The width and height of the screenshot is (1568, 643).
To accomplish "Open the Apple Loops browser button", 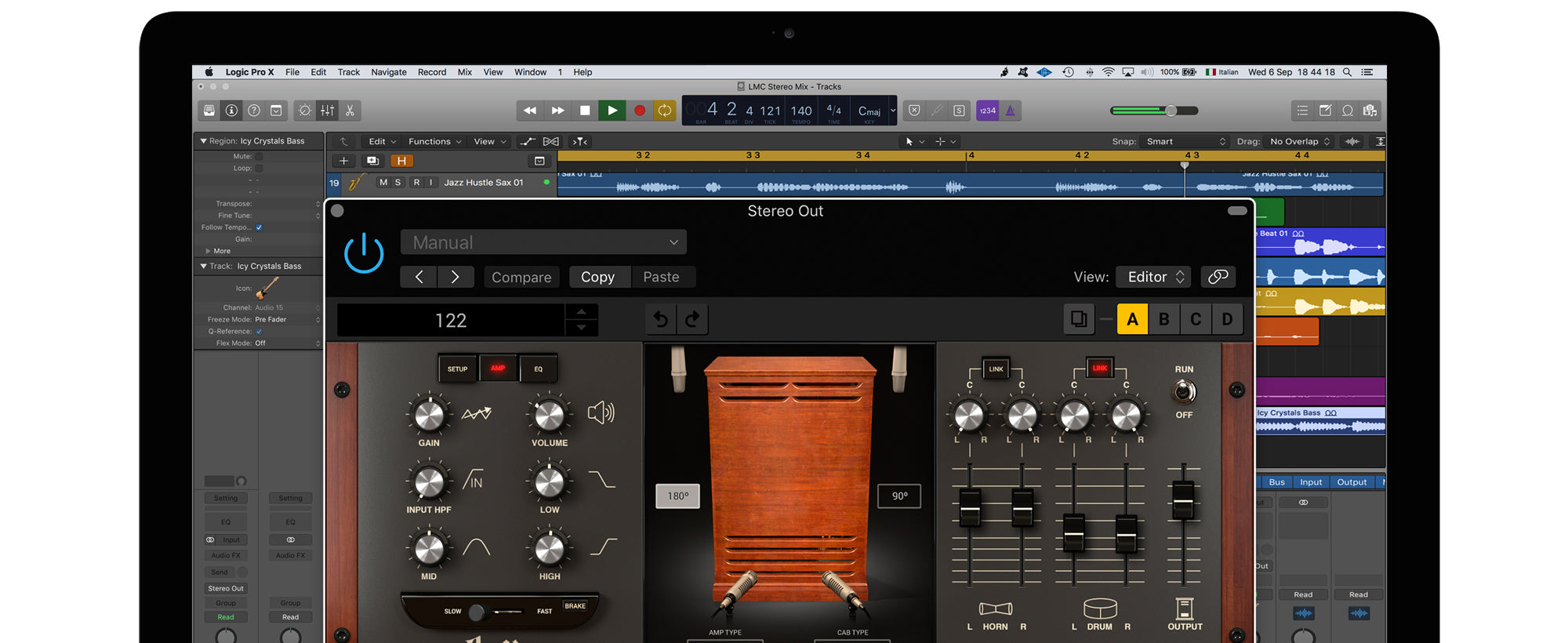I will point(1348,111).
